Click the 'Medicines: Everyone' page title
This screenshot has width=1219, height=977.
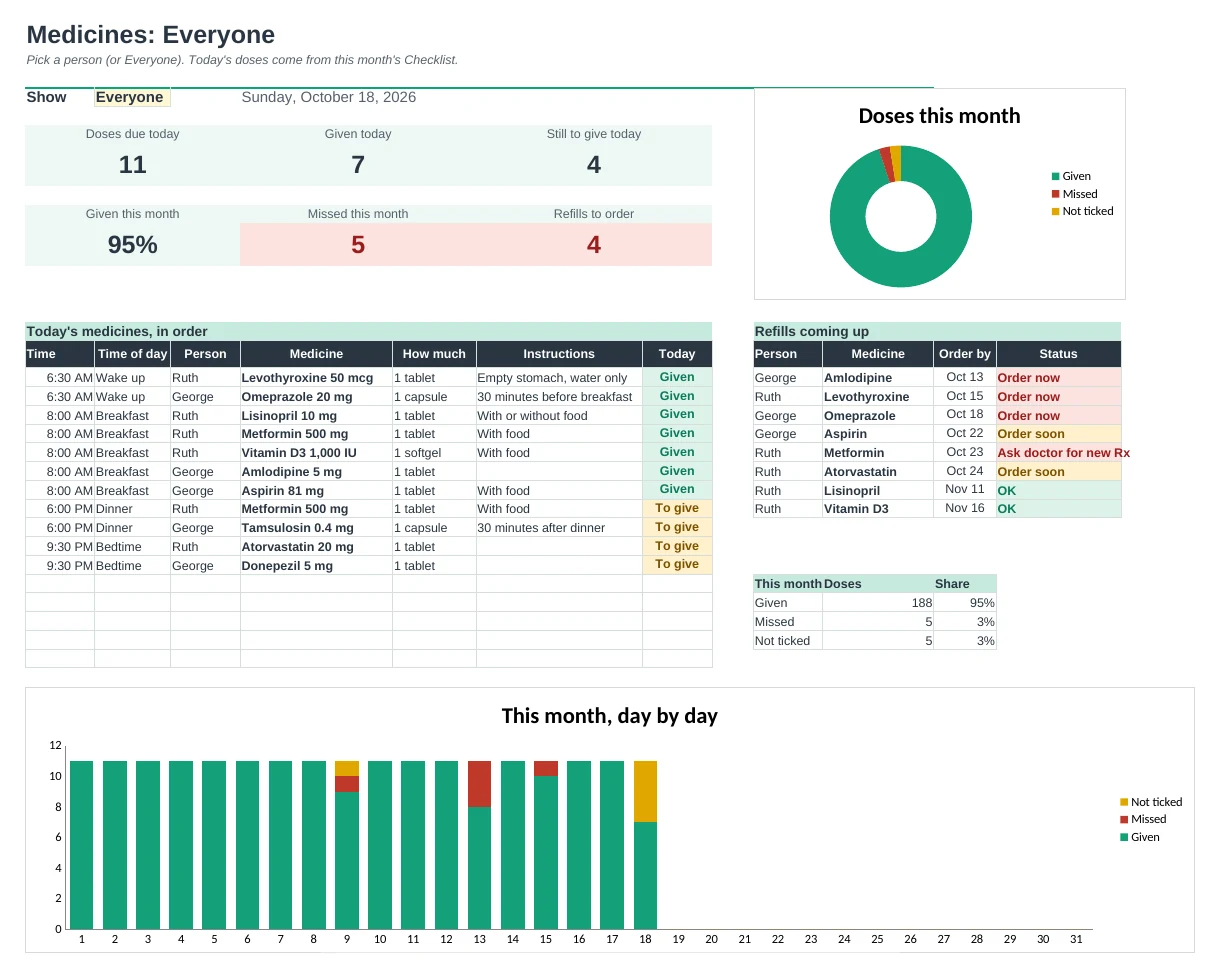(151, 35)
